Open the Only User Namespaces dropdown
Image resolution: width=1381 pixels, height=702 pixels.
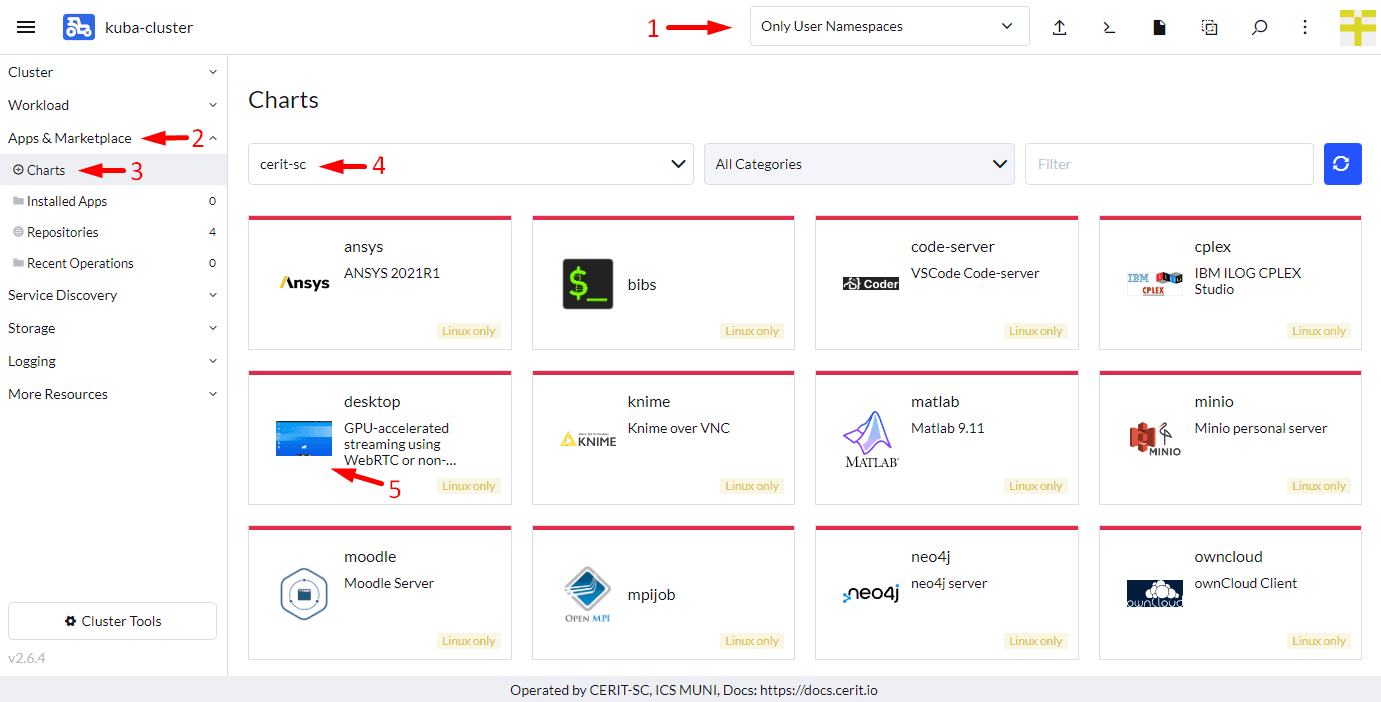pos(889,27)
